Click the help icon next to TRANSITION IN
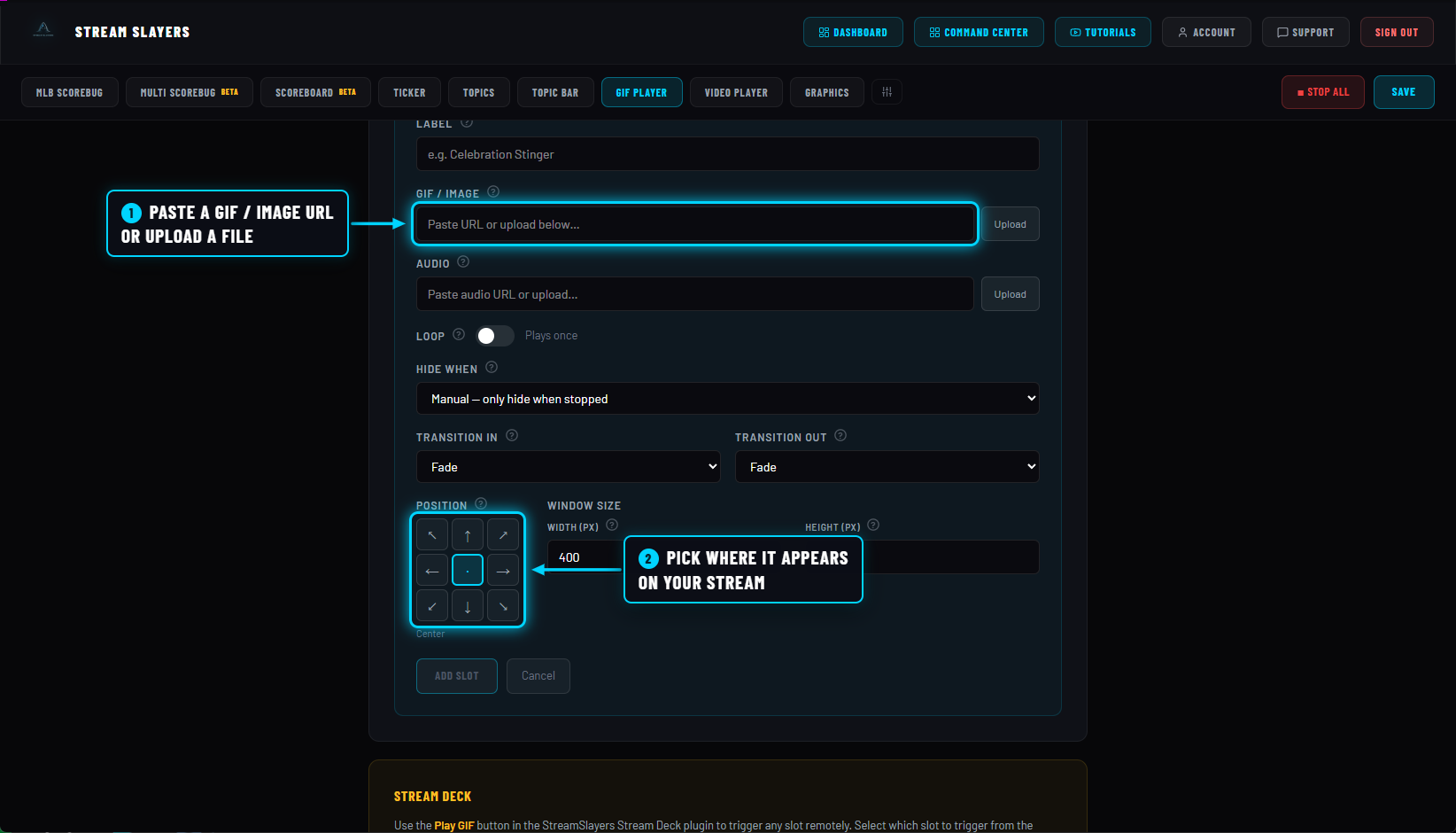This screenshot has height=833, width=1456. tap(512, 435)
